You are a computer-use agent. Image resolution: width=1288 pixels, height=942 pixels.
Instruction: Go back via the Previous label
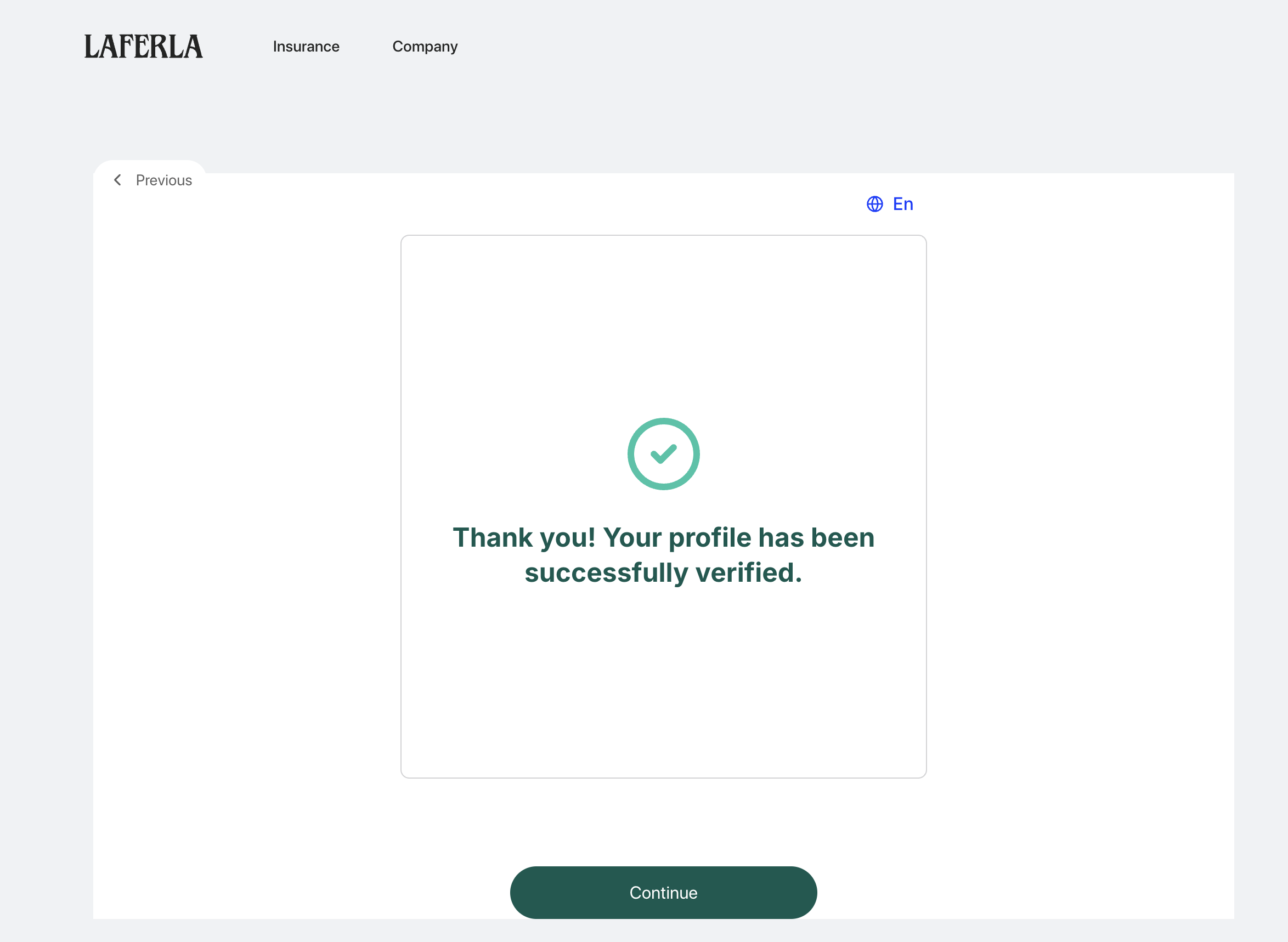pyautogui.click(x=163, y=180)
